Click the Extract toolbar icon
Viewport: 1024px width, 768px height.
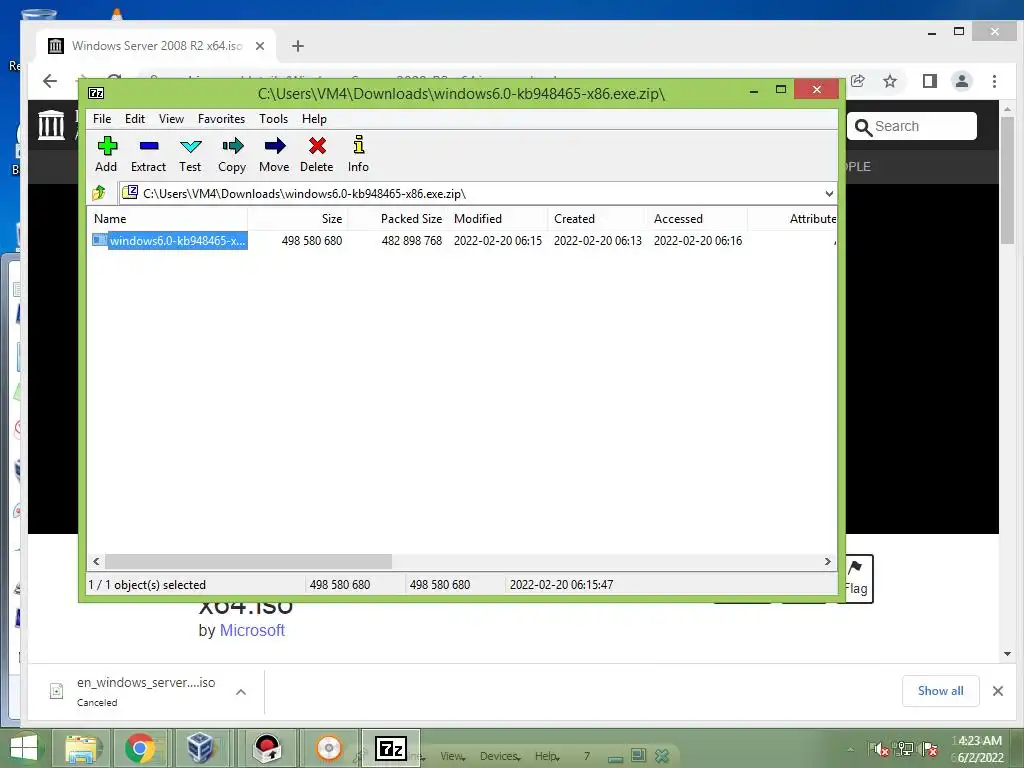148,155
